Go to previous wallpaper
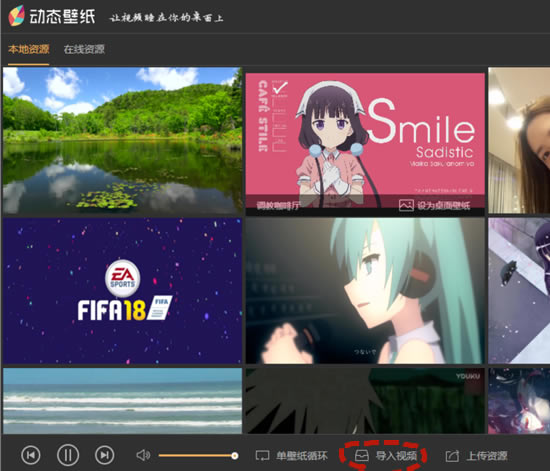 coord(31,455)
